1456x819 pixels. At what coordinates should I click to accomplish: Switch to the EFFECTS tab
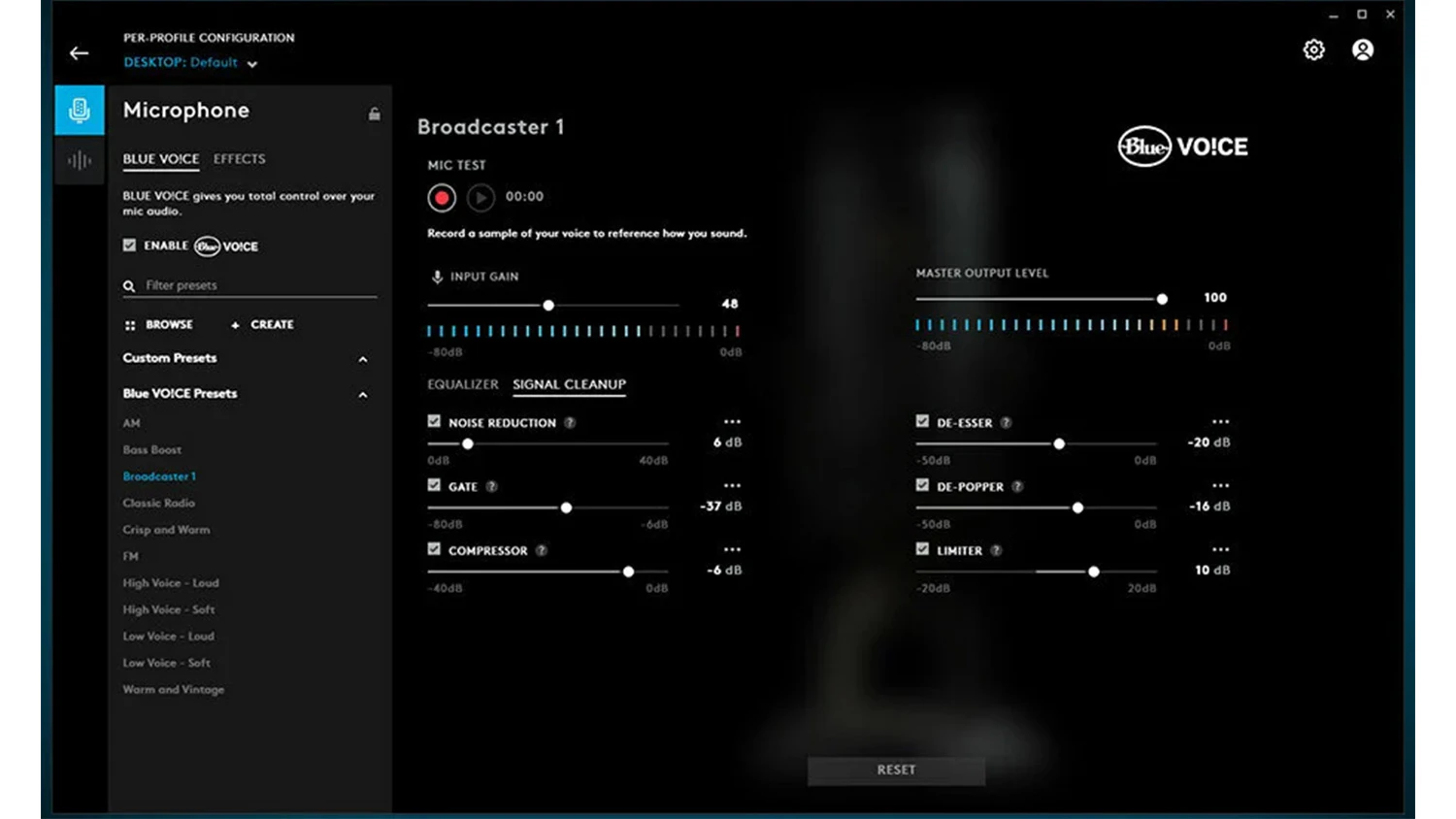(x=239, y=159)
